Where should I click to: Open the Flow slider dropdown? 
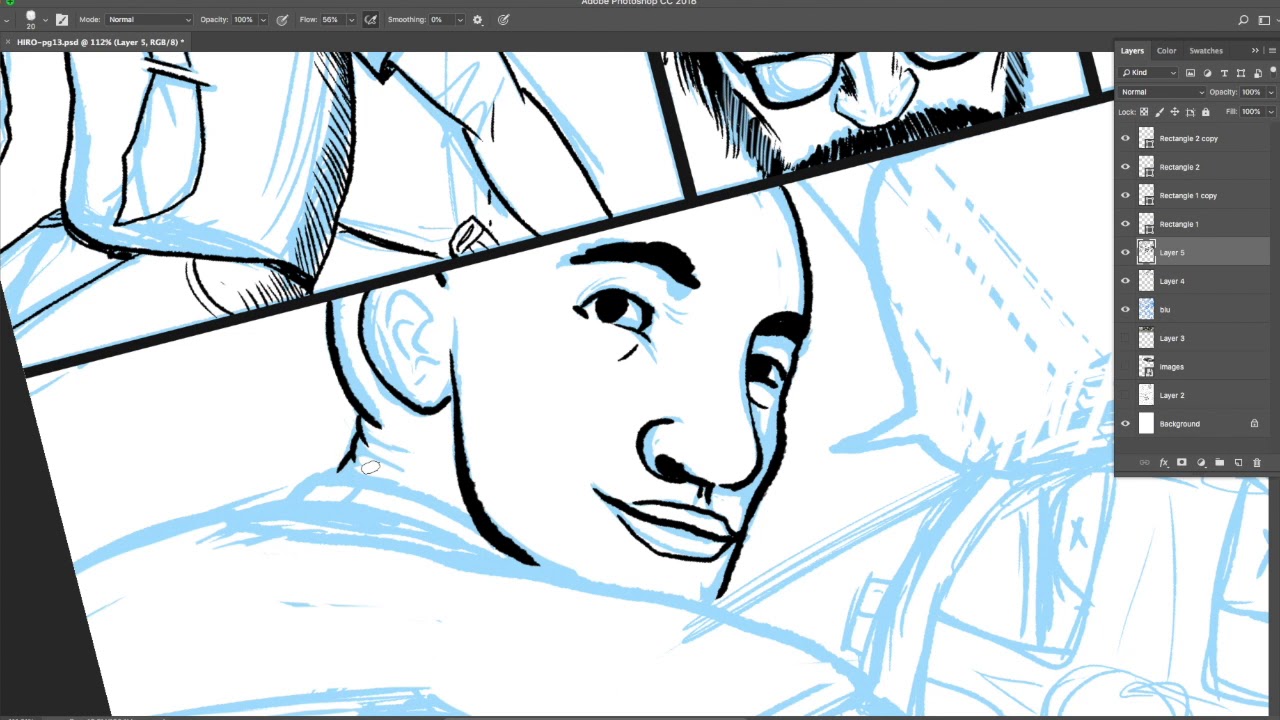point(351,19)
